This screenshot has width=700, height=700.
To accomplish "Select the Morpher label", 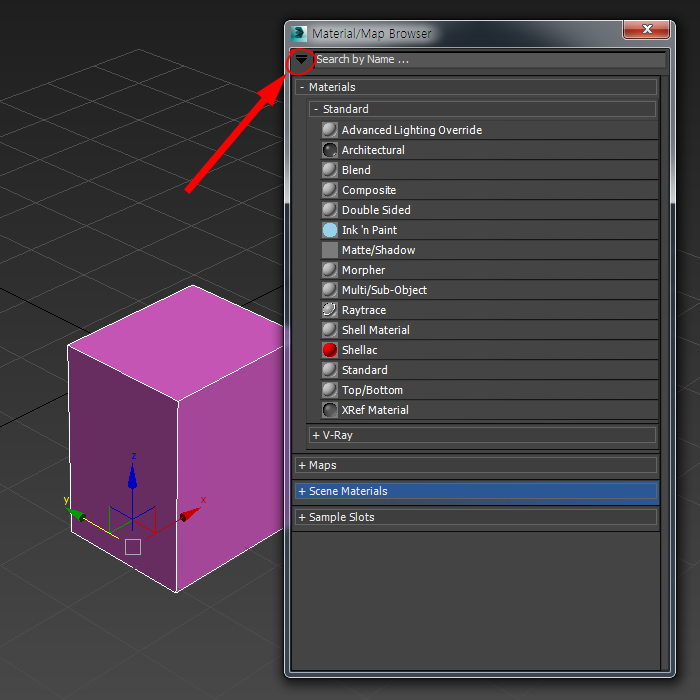I will 363,270.
